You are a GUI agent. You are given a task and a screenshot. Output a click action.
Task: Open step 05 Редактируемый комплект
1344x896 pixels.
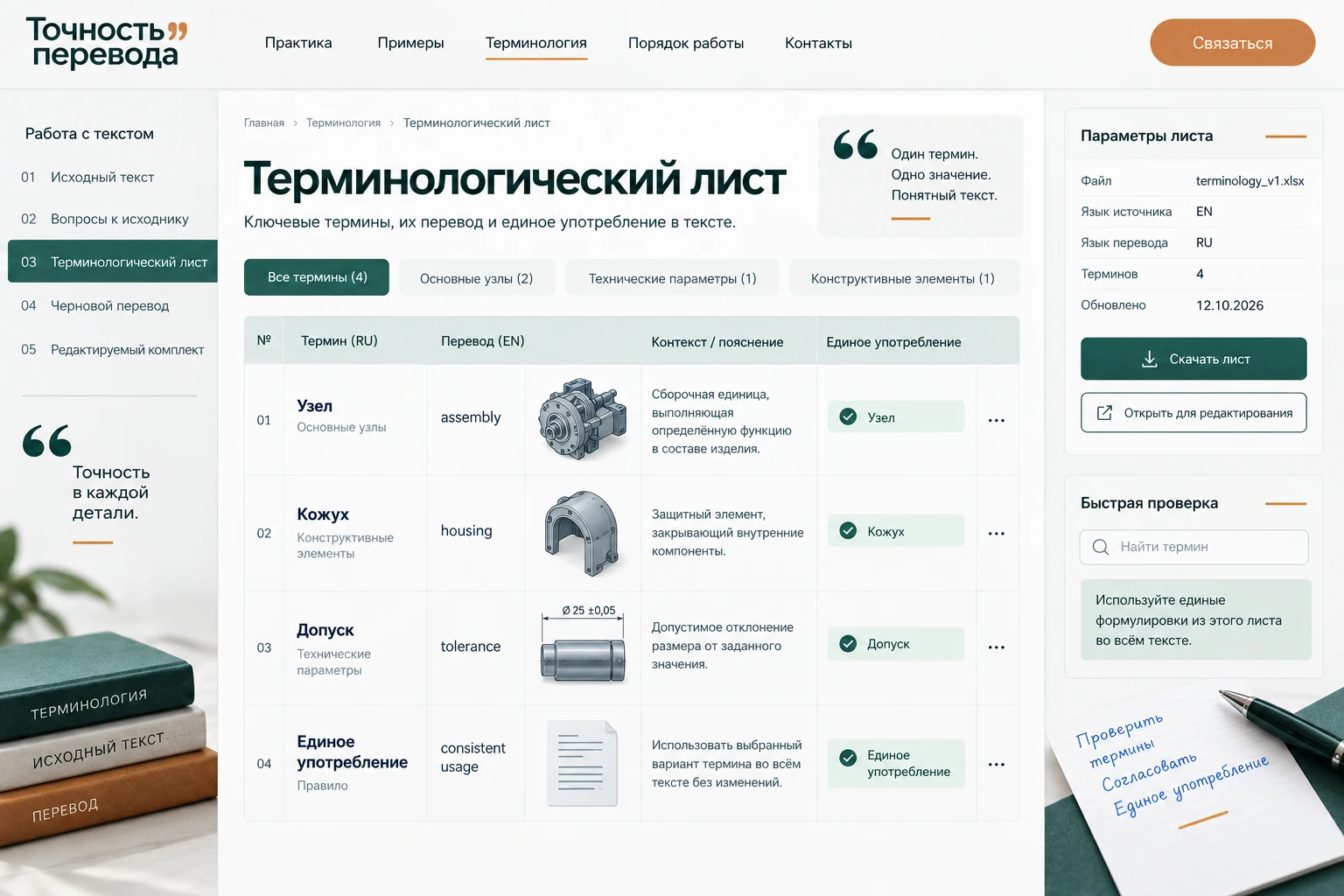pos(113,349)
